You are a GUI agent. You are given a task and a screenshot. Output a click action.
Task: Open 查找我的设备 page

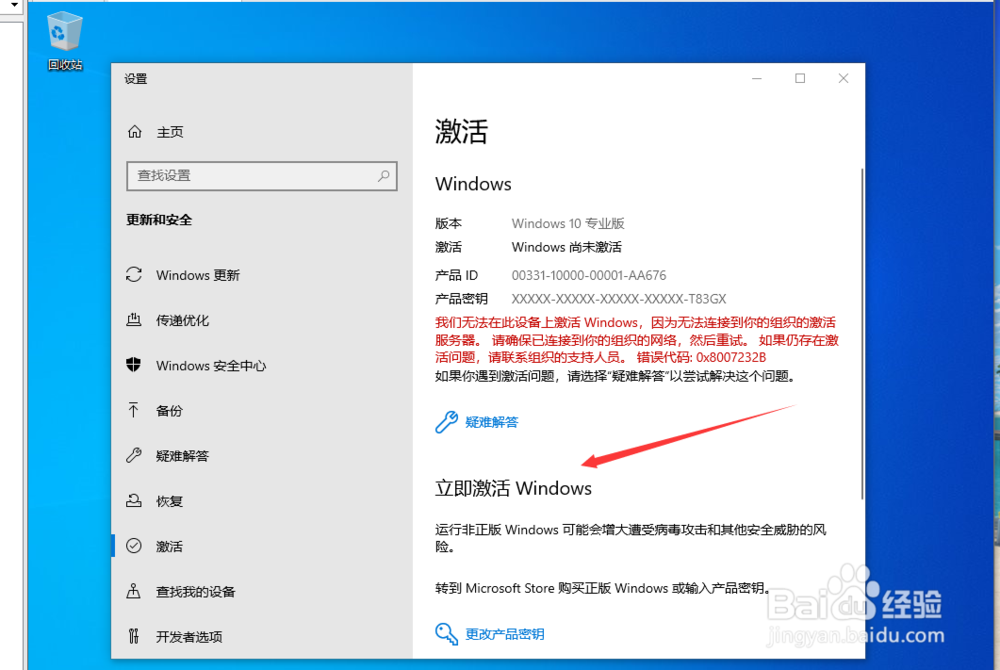pos(195,592)
